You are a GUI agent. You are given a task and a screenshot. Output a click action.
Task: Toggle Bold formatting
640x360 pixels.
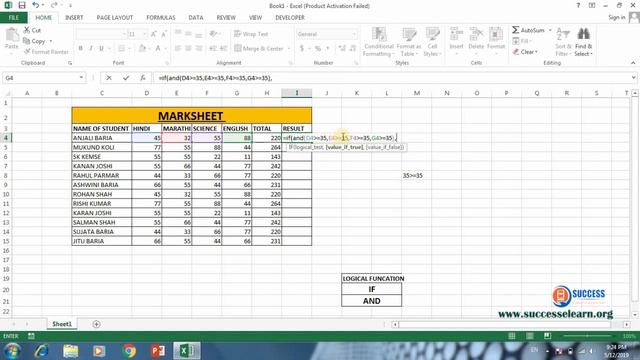point(80,49)
